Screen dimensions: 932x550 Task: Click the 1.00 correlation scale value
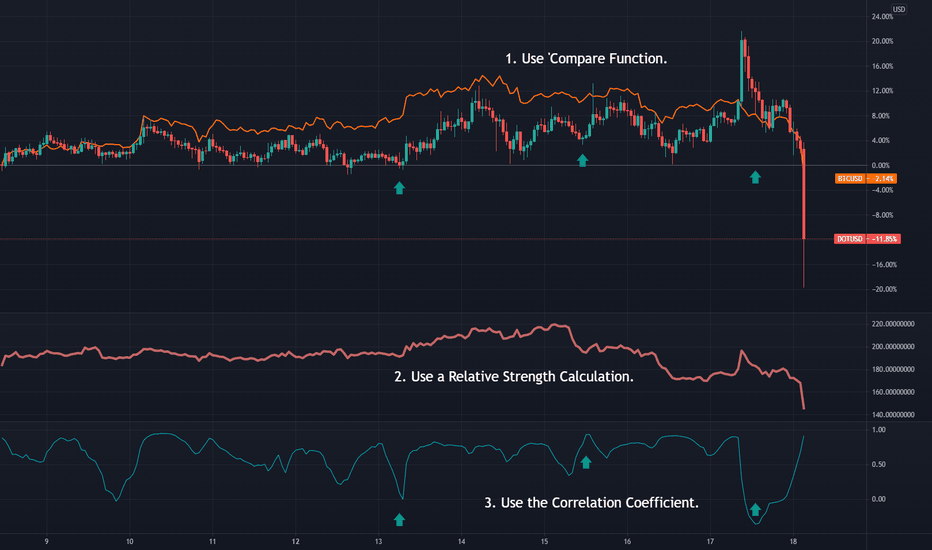pyautogui.click(x=879, y=429)
